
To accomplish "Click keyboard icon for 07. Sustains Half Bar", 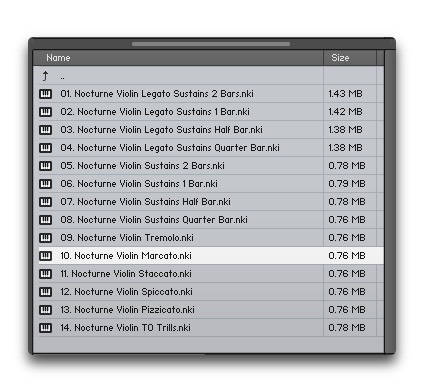I will tap(45, 202).
